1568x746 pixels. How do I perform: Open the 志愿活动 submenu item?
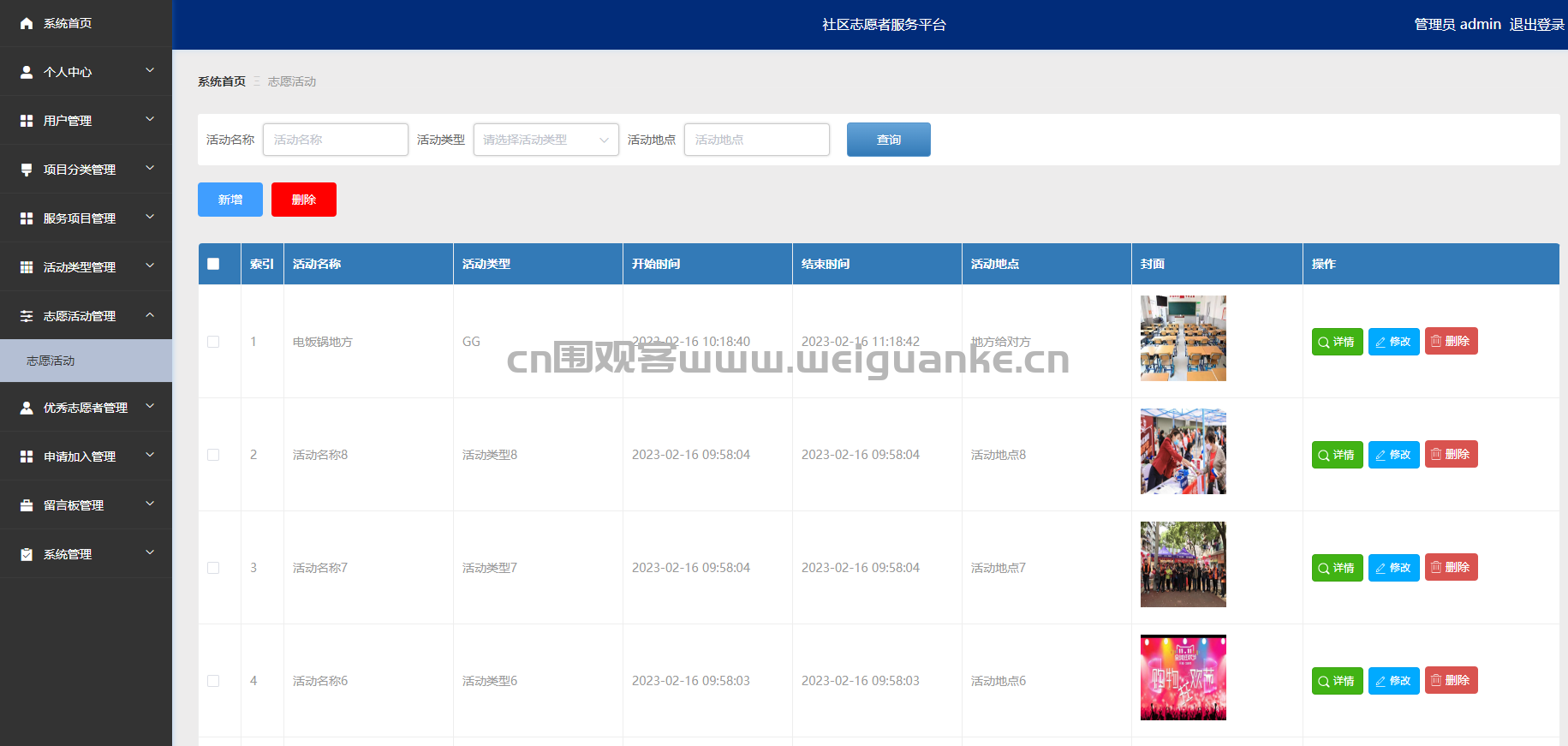(51, 361)
